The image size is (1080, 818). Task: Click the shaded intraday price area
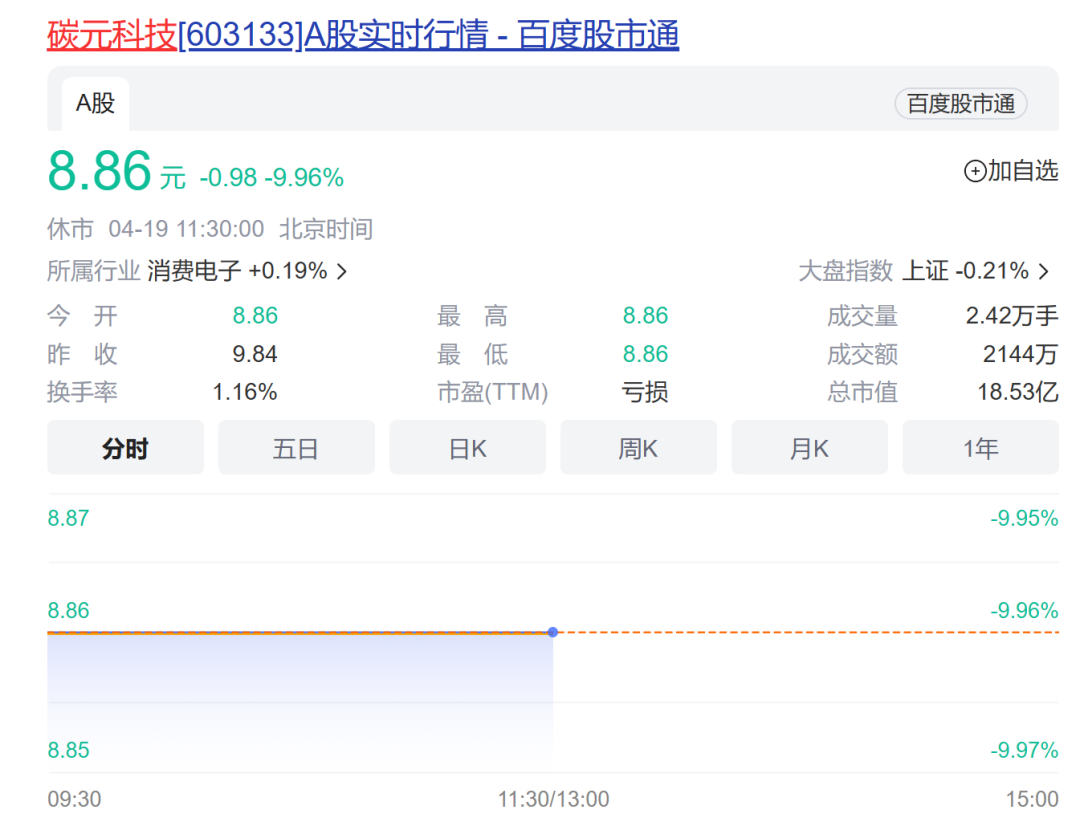tap(300, 701)
